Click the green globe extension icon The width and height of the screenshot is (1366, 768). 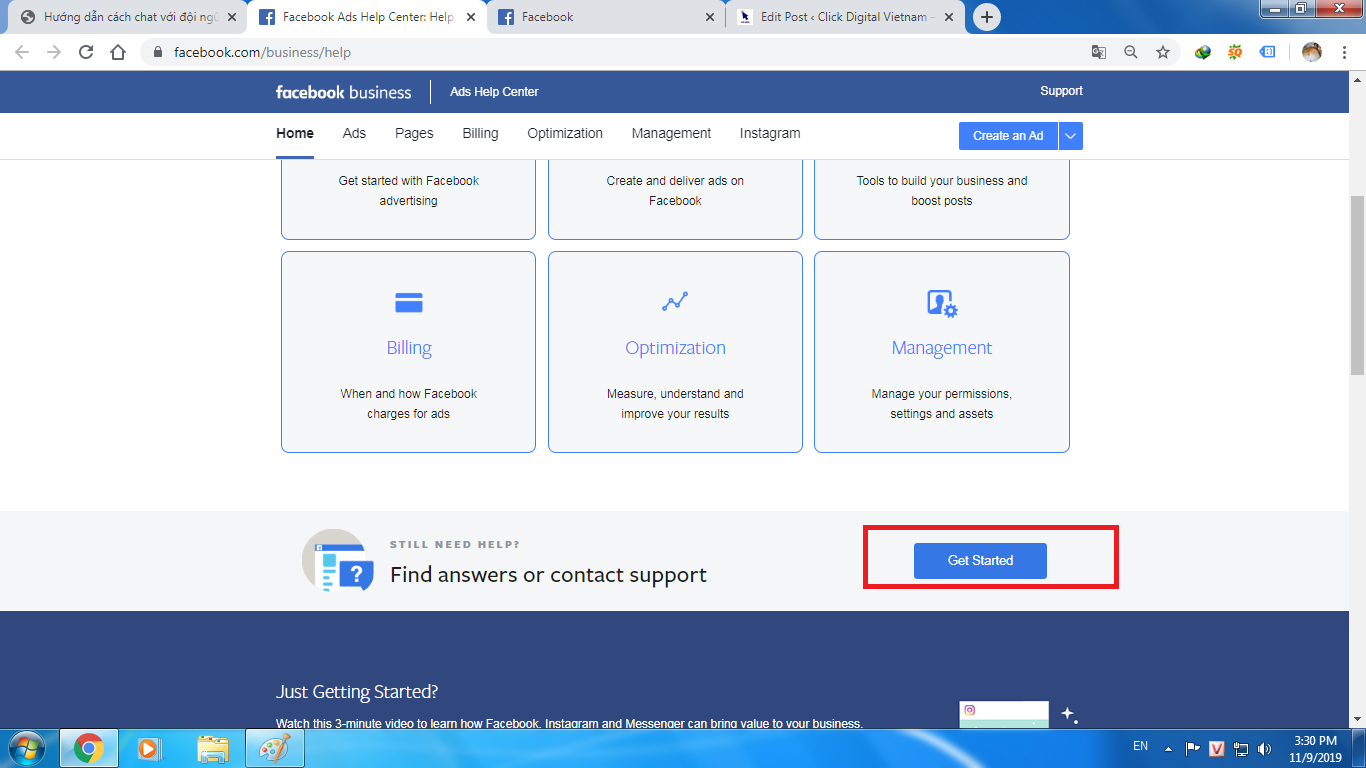click(x=1203, y=52)
